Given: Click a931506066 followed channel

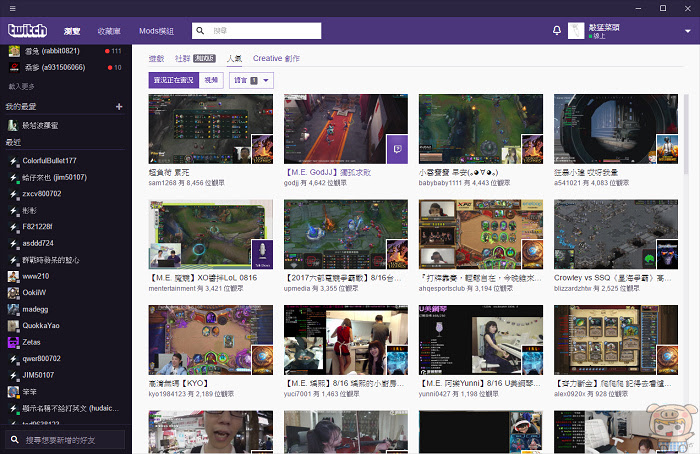Looking at the screenshot, I should point(66,67).
